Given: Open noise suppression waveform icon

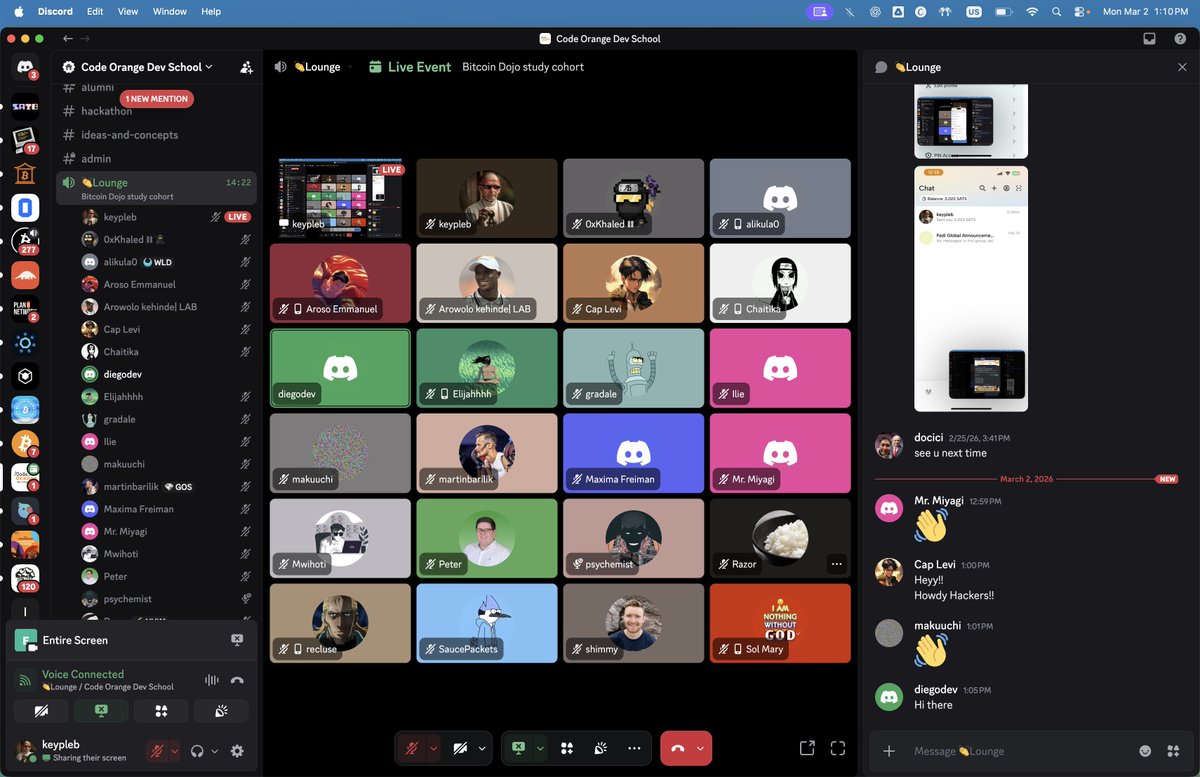Looking at the screenshot, I should [211, 680].
